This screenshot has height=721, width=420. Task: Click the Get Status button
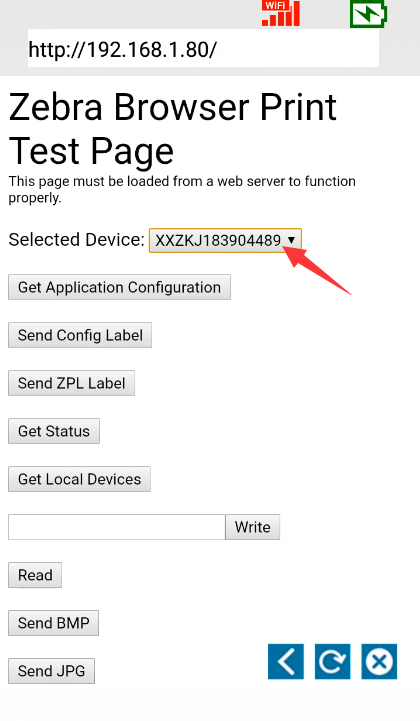click(54, 431)
